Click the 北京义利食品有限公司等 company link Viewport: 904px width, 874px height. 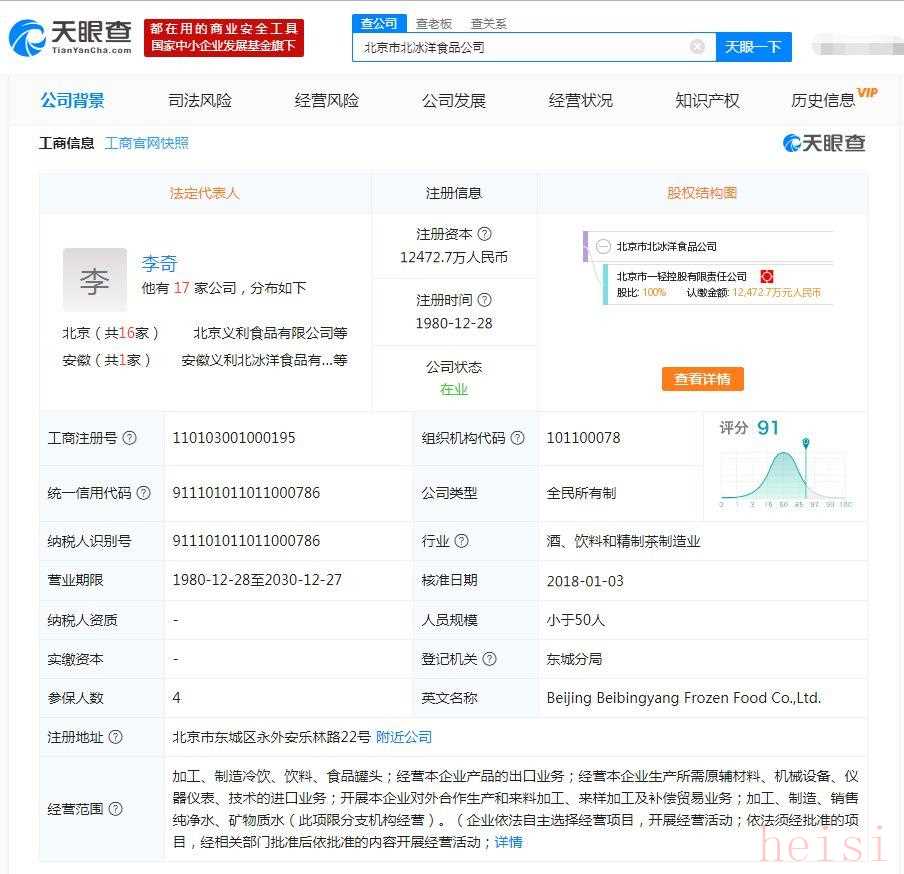(270, 333)
